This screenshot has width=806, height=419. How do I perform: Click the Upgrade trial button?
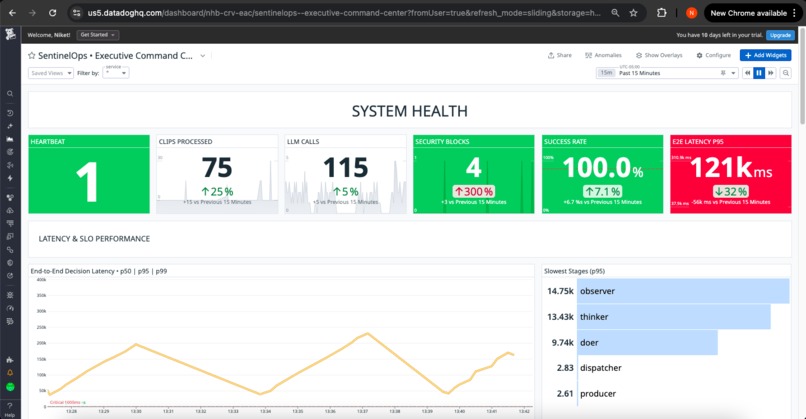pyautogui.click(x=780, y=35)
